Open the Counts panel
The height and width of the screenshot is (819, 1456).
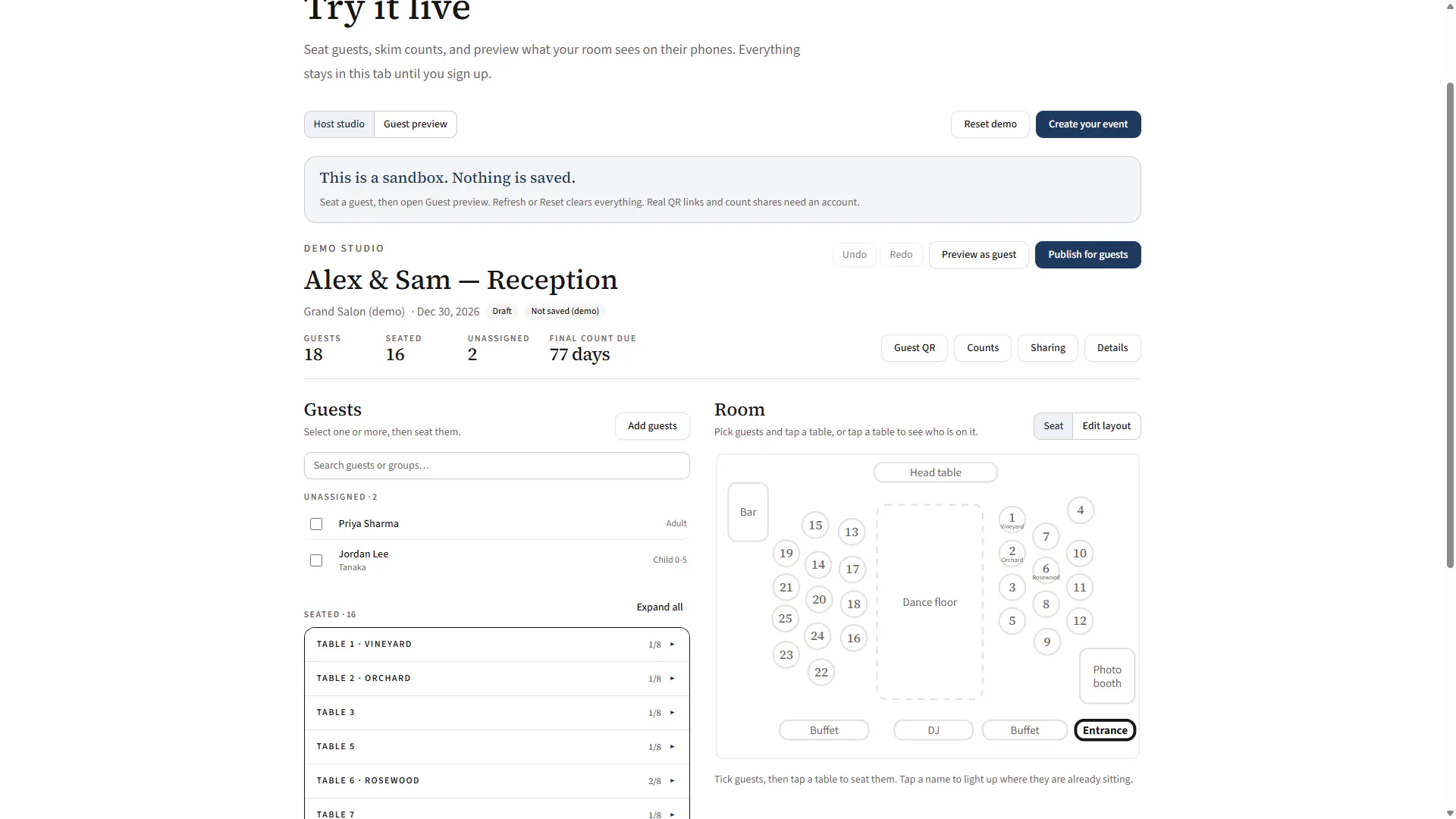[x=983, y=348]
